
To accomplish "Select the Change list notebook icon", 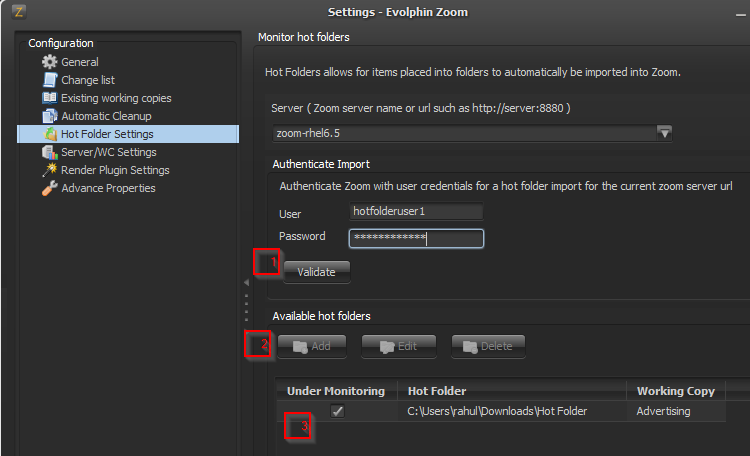I will (50, 80).
